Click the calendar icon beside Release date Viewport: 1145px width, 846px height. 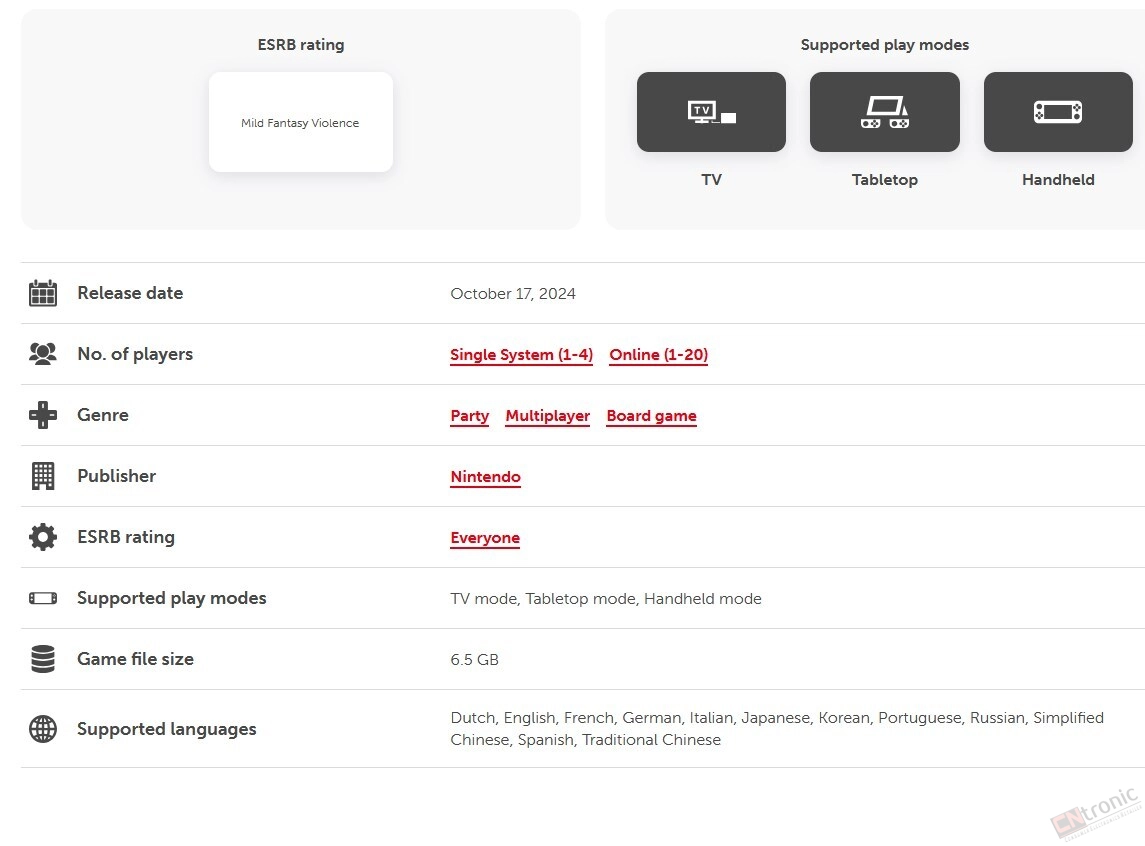(x=43, y=293)
